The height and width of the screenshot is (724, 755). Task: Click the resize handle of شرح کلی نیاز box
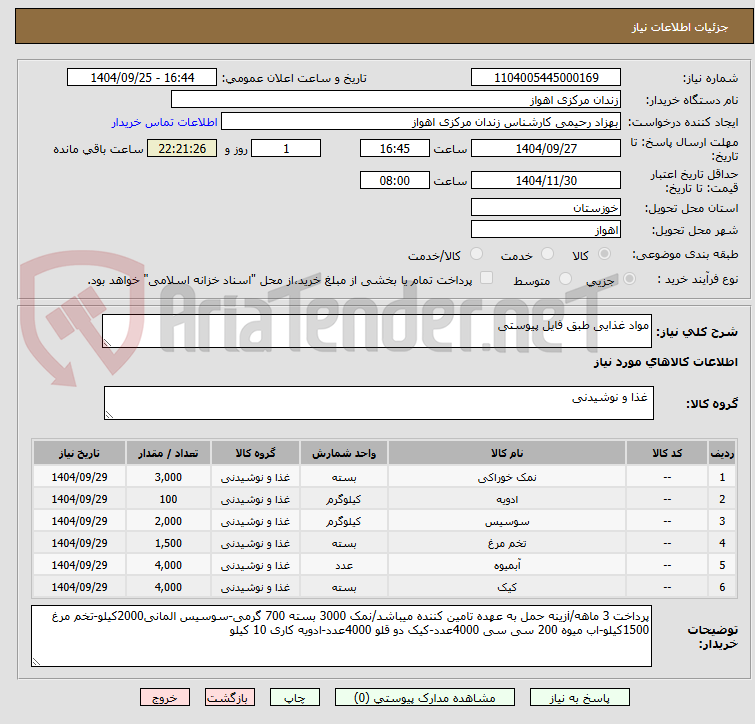click(107, 343)
